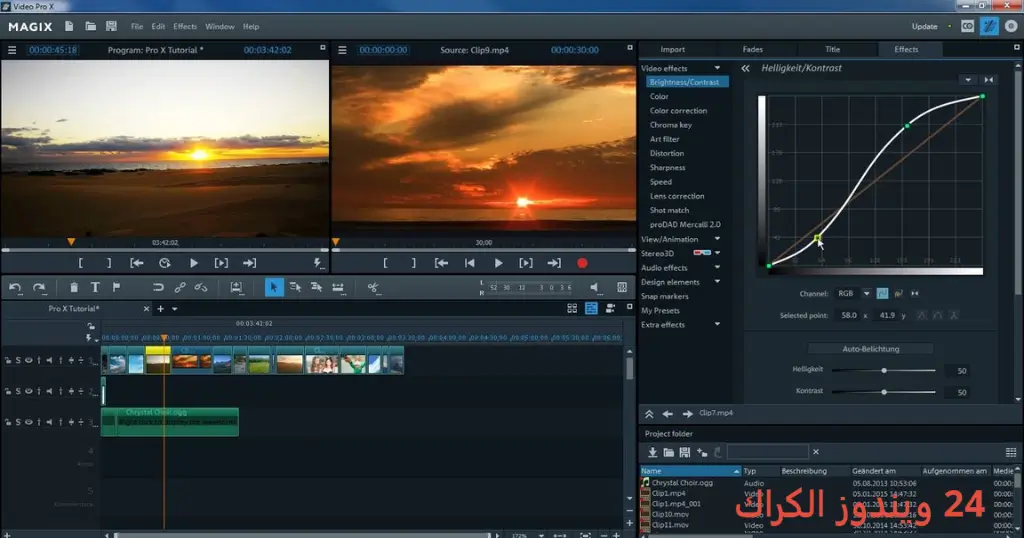Screen dimensions: 1024x538
Task: Click the scissors cut tool icon
Action: click(x=373, y=287)
